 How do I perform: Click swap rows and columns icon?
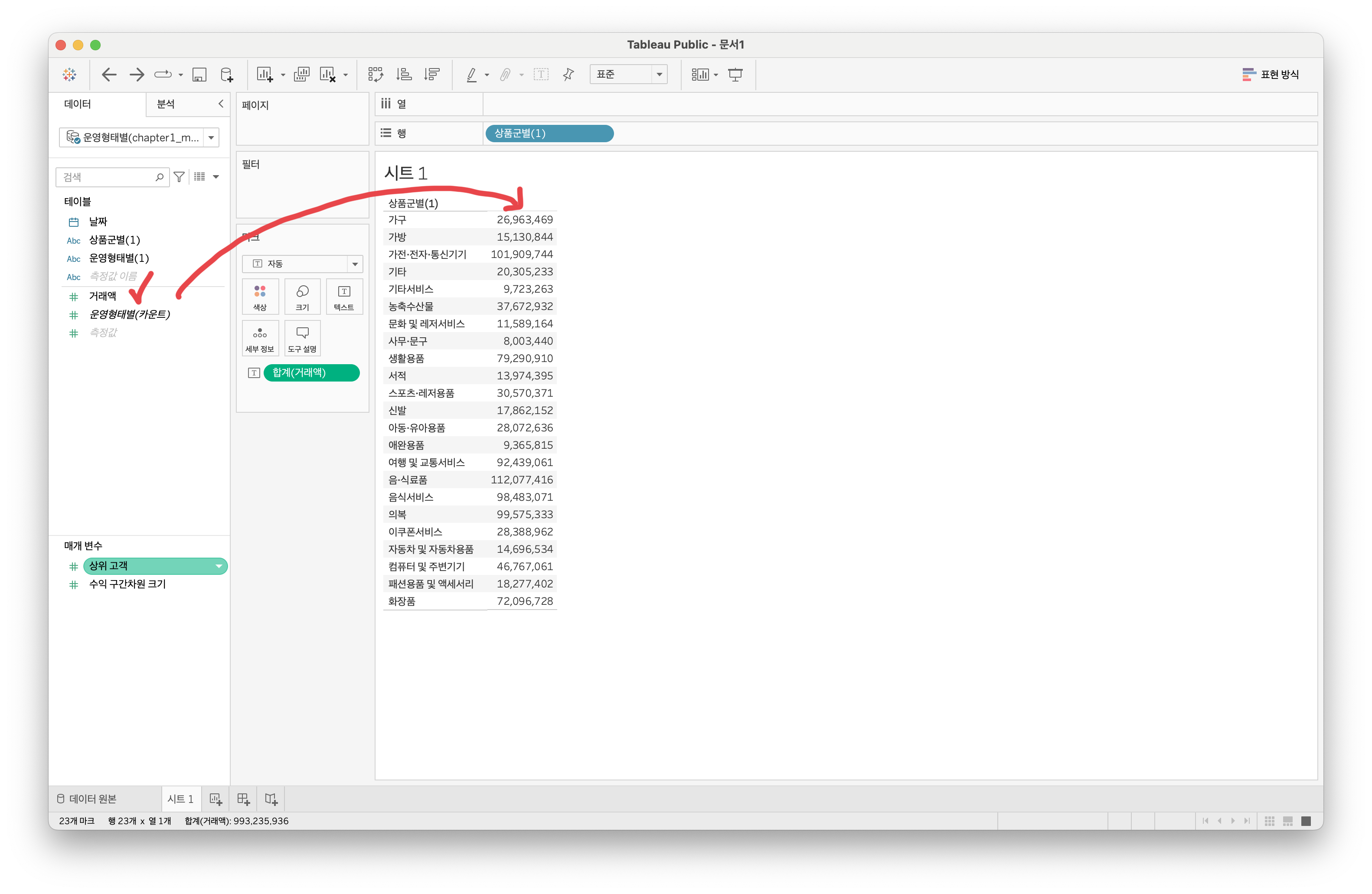(x=376, y=75)
